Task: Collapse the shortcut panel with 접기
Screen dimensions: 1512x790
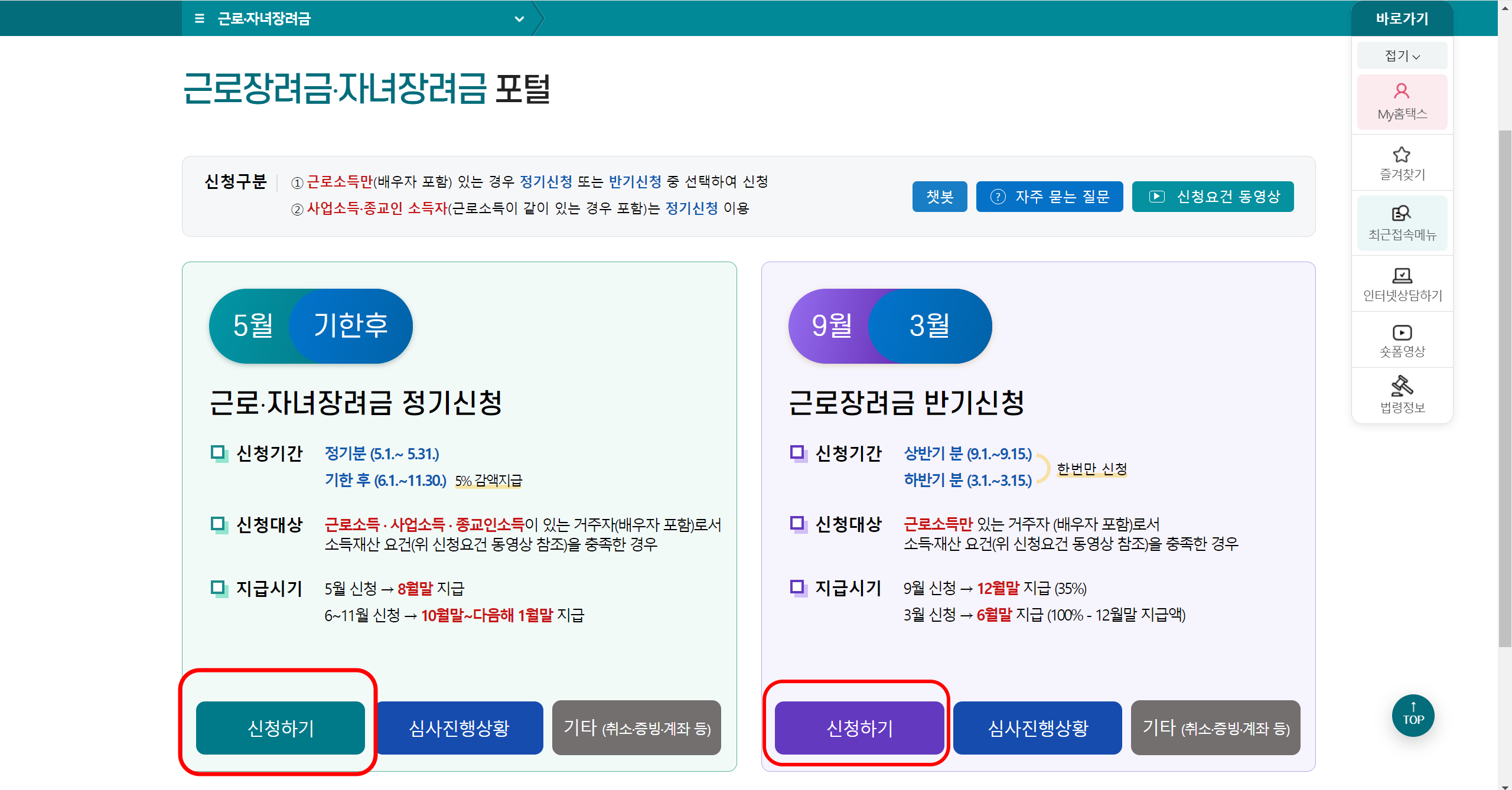Action: [x=1402, y=56]
